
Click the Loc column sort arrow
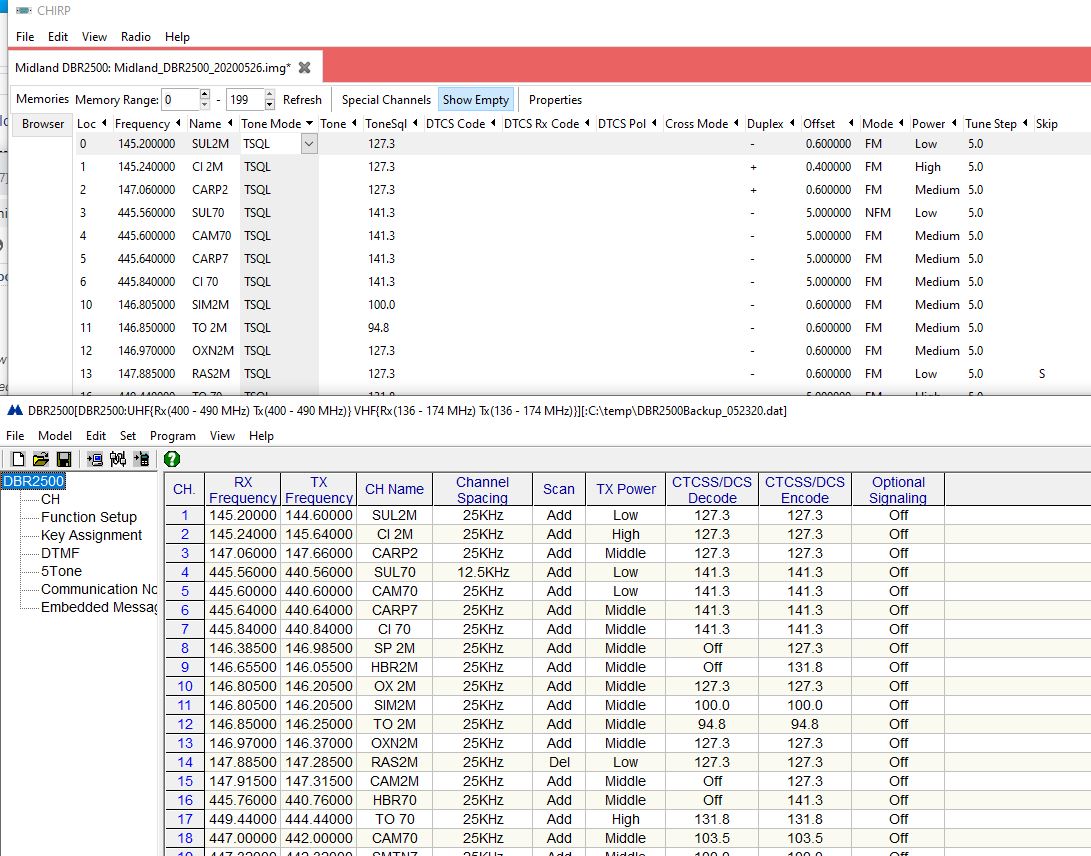click(104, 123)
